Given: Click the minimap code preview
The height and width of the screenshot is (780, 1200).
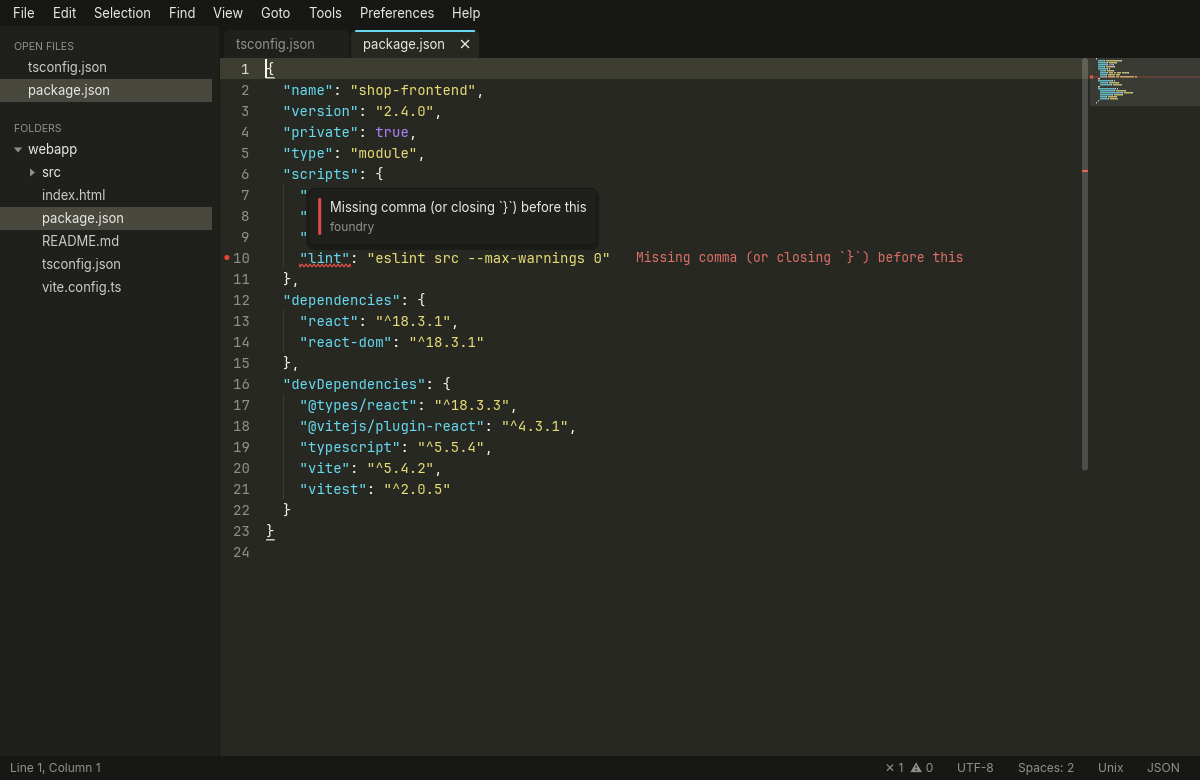Looking at the screenshot, I should pyautogui.click(x=1145, y=82).
